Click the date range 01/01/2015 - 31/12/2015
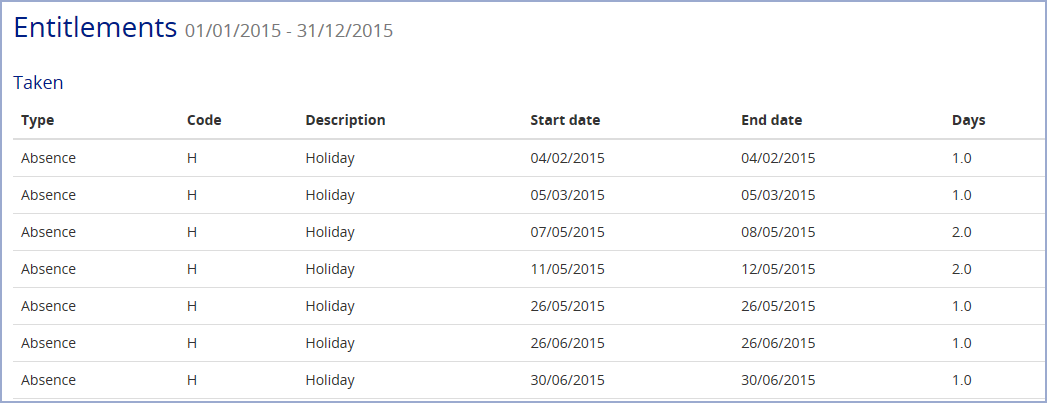This screenshot has height=403, width=1047. coord(289,31)
